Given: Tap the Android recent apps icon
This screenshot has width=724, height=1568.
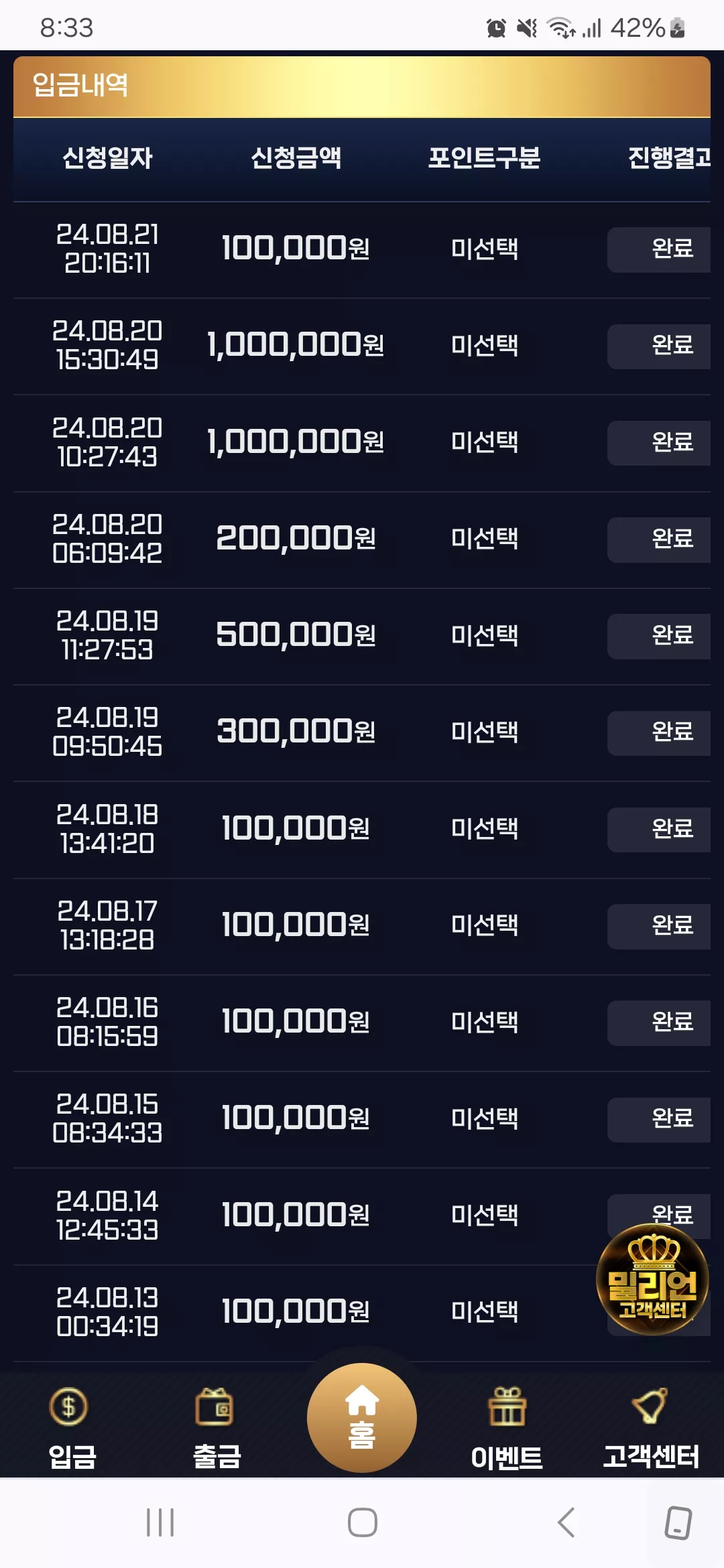Looking at the screenshot, I should pyautogui.click(x=160, y=1522).
